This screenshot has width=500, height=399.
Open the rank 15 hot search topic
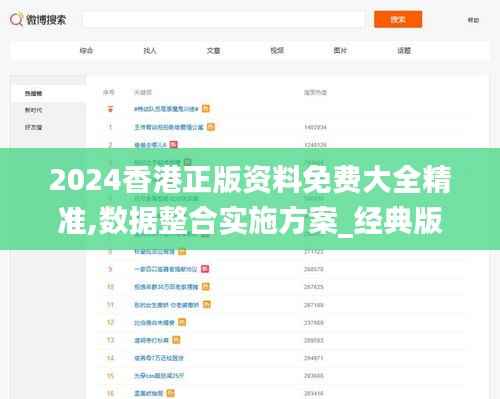pos(159,376)
